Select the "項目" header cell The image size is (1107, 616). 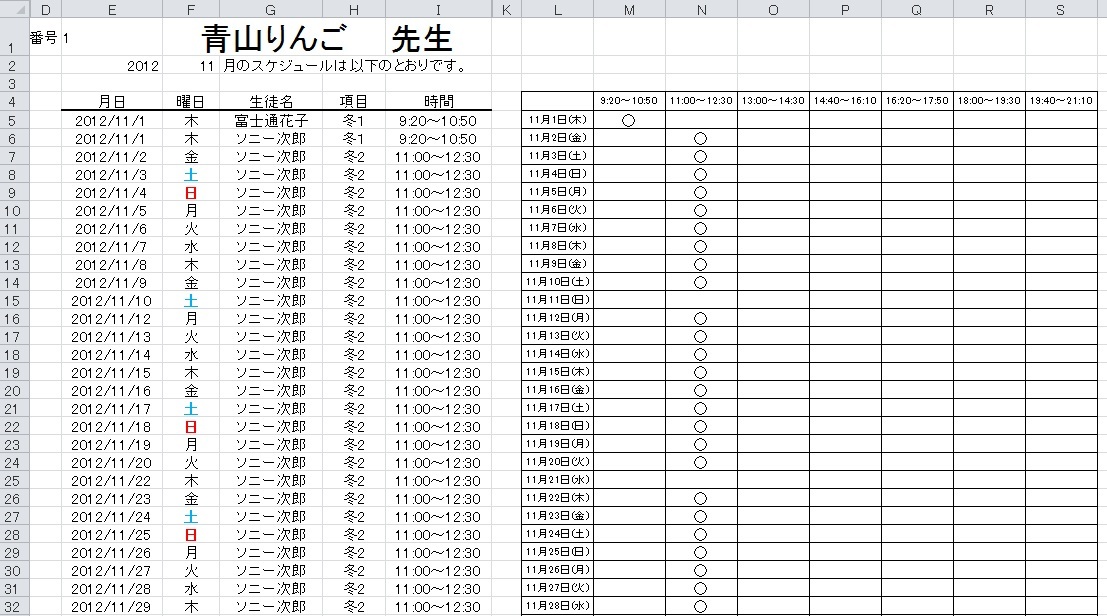tap(354, 101)
